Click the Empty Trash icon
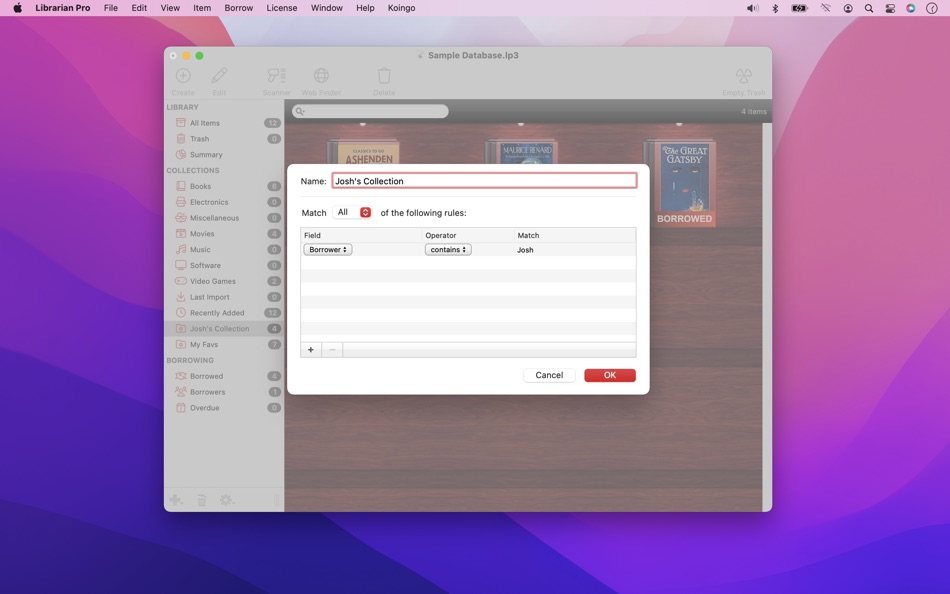 click(x=744, y=75)
